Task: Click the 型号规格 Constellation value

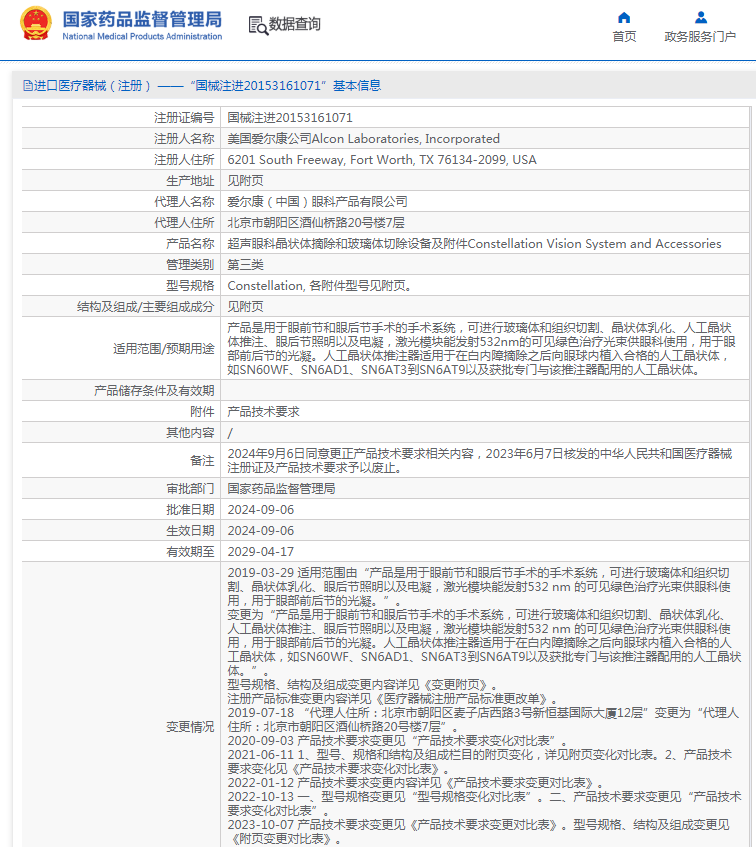Action: (320, 286)
